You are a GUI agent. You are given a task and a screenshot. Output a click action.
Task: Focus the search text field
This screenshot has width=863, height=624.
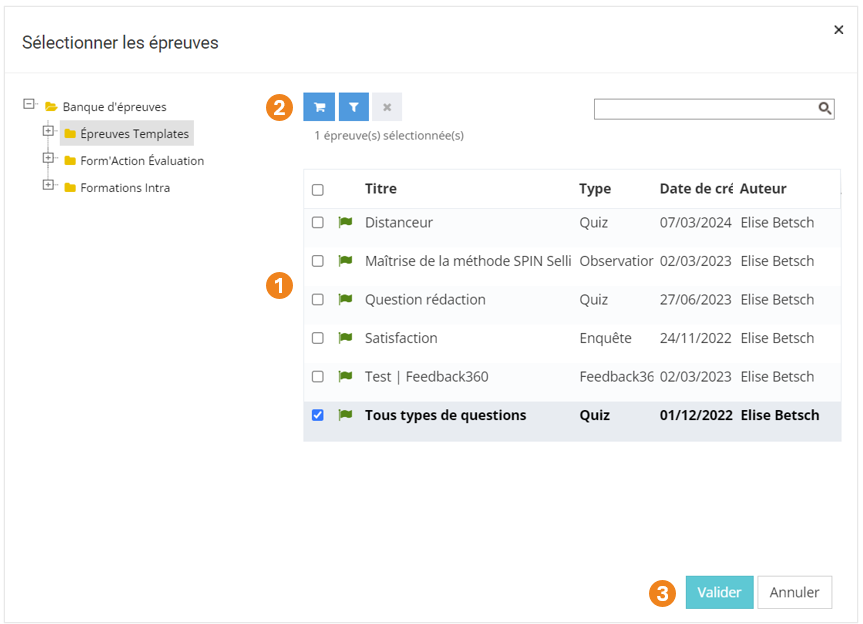click(x=705, y=108)
